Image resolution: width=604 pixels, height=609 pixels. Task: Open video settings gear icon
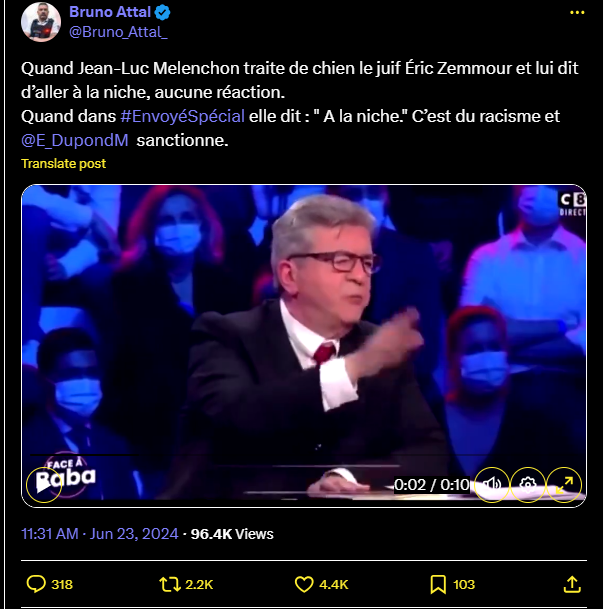point(527,484)
